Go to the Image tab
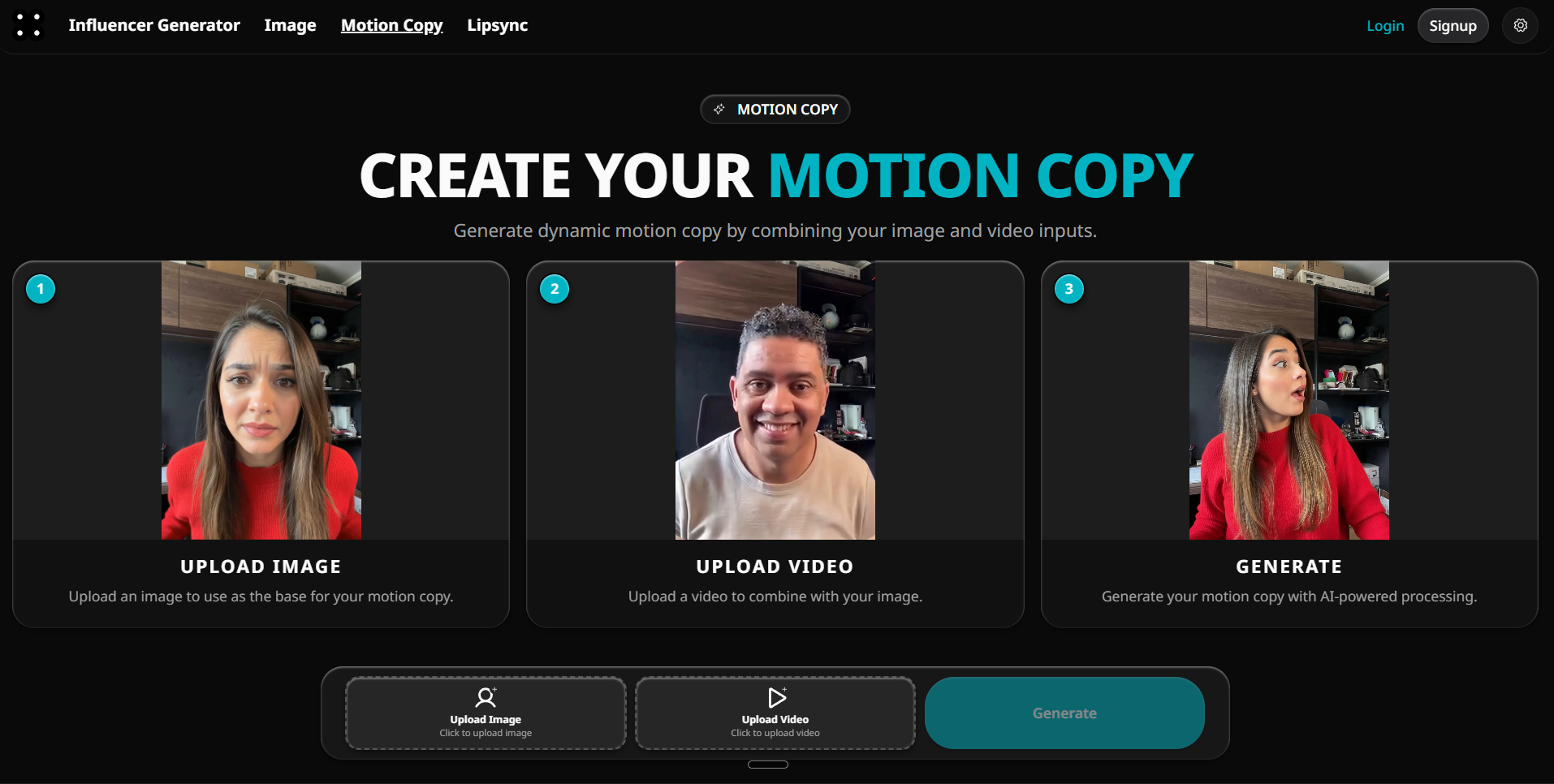1554x784 pixels. 290,25
